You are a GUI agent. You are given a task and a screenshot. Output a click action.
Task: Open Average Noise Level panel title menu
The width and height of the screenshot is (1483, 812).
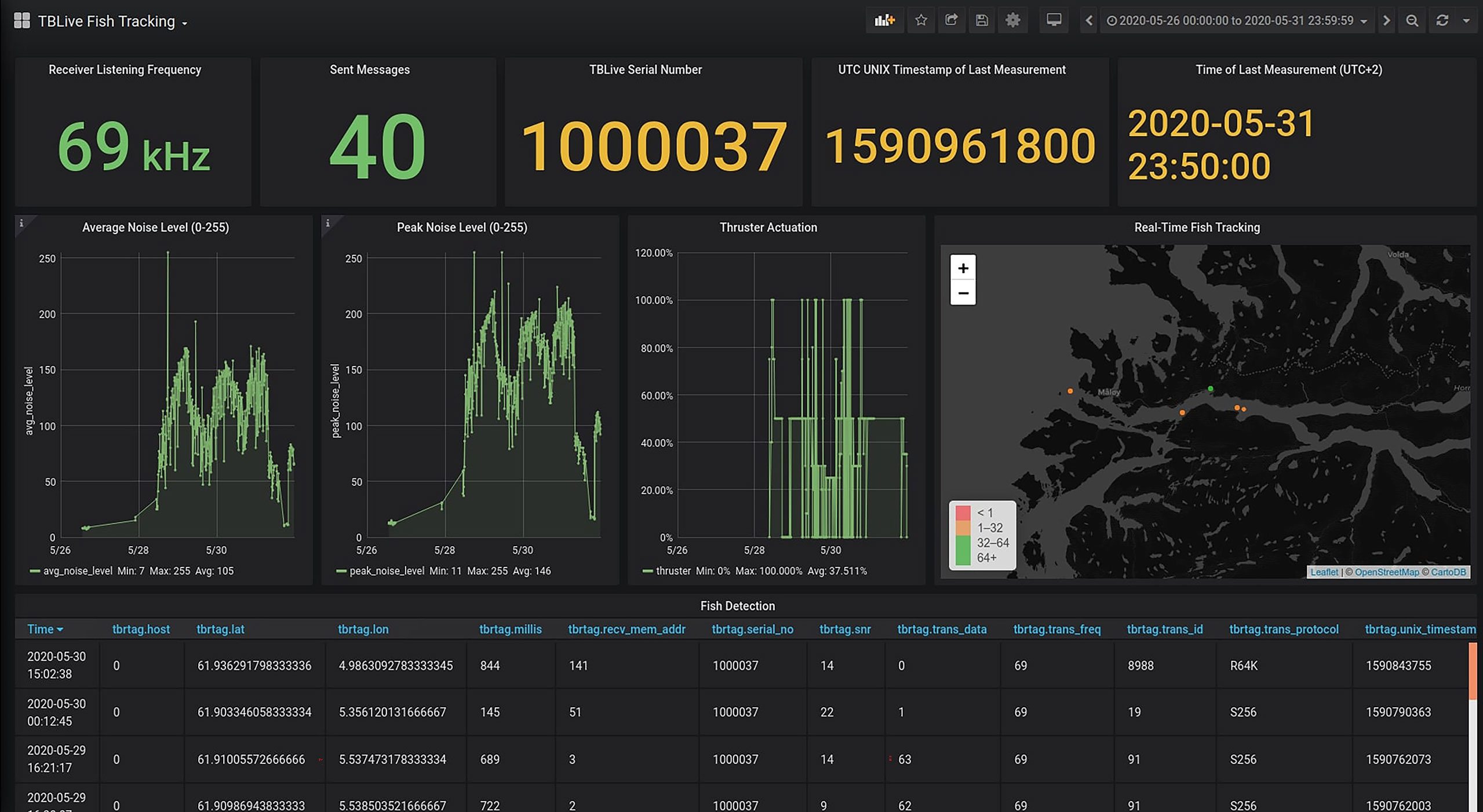(x=155, y=227)
